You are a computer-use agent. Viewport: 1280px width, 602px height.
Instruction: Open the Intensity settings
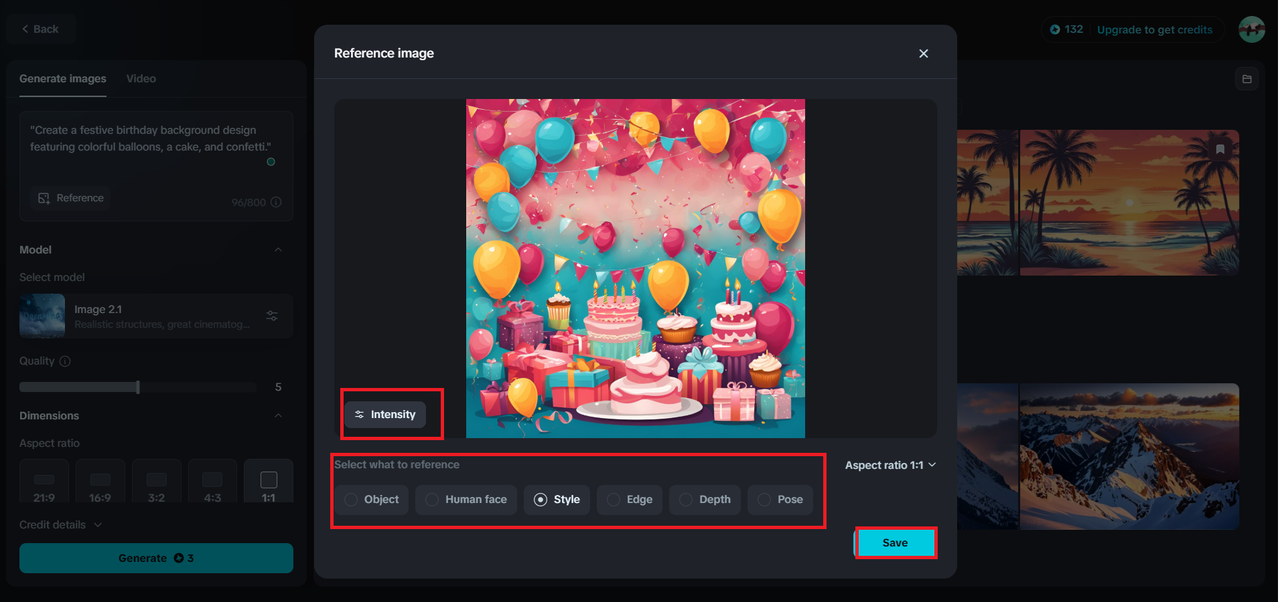point(385,415)
